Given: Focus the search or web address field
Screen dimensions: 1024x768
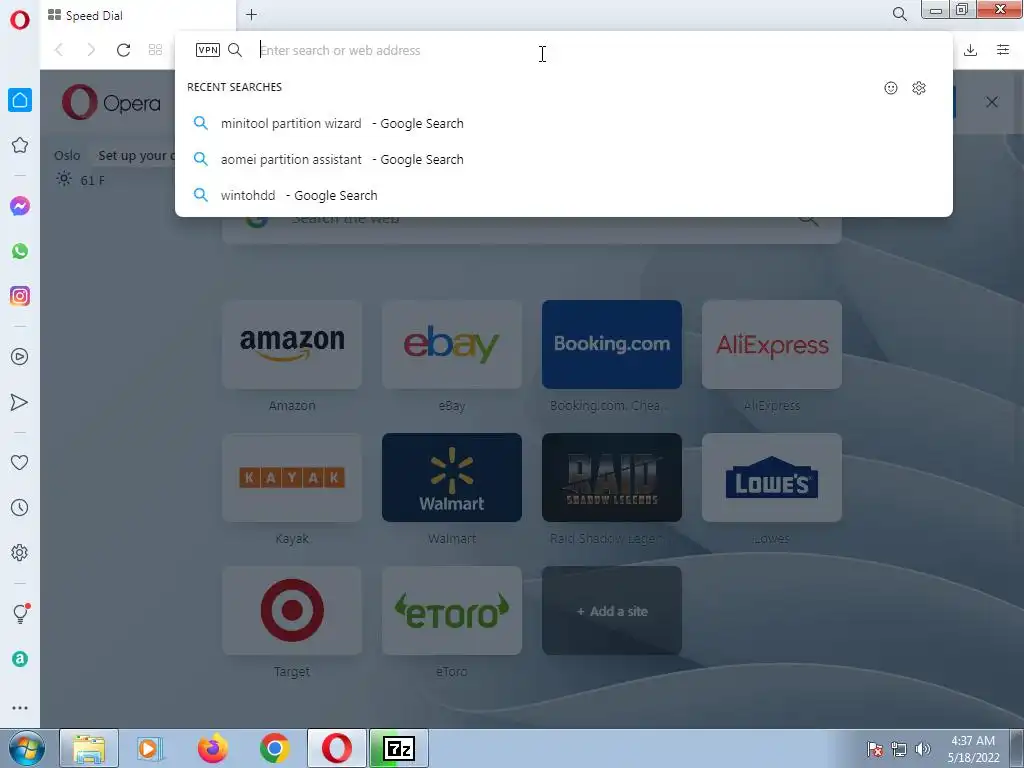Looking at the screenshot, I should (562, 50).
